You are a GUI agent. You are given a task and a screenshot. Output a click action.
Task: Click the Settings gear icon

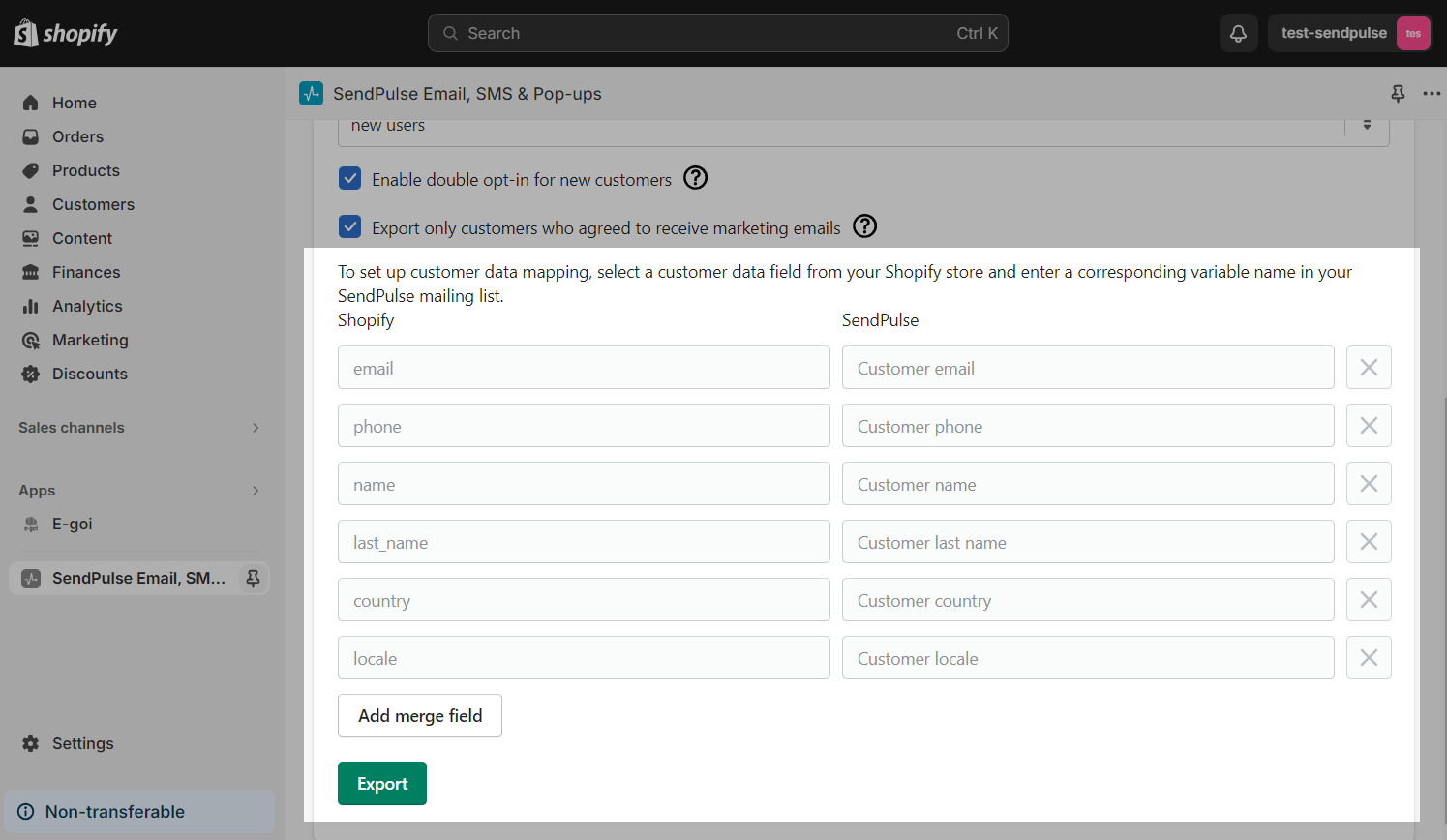click(31, 743)
